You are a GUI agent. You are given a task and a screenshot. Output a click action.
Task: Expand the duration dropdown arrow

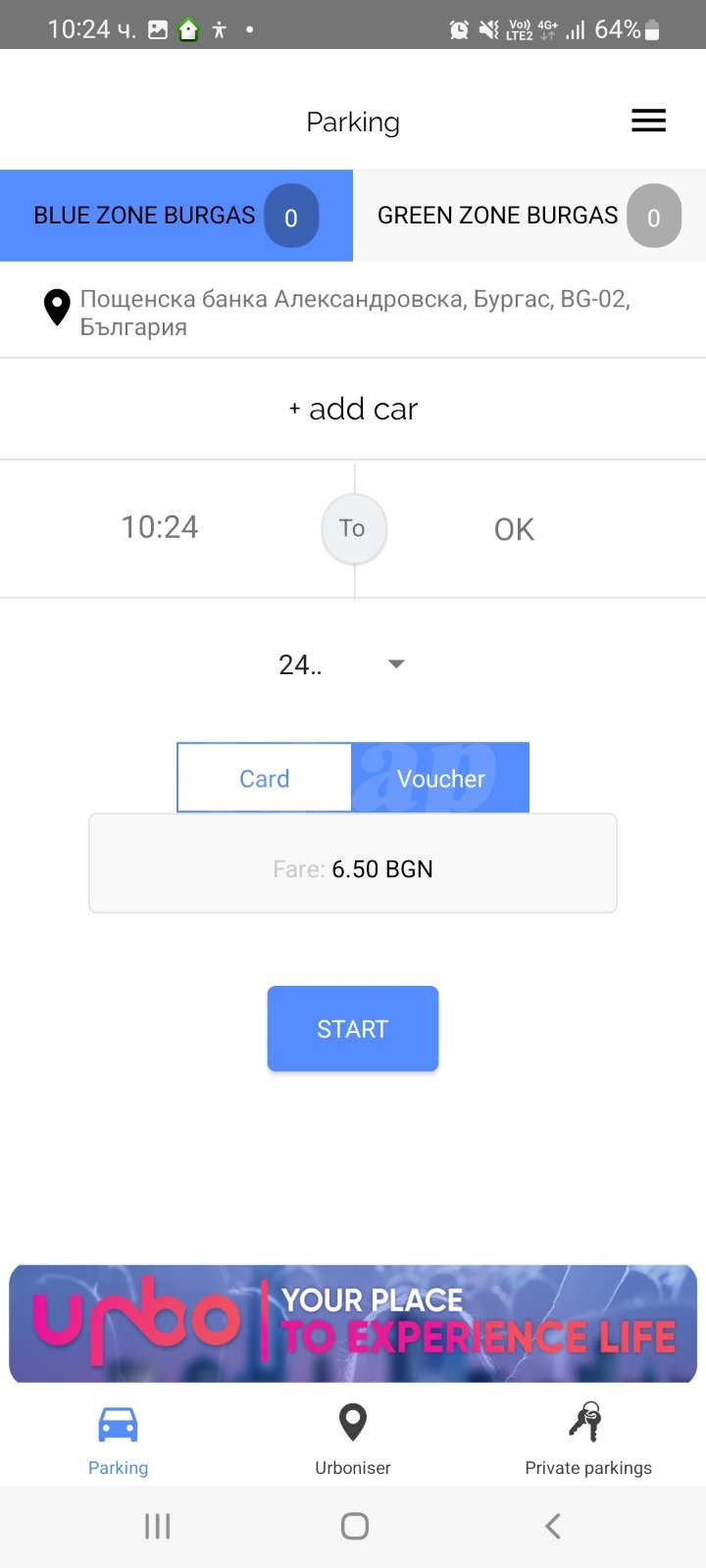tap(396, 664)
